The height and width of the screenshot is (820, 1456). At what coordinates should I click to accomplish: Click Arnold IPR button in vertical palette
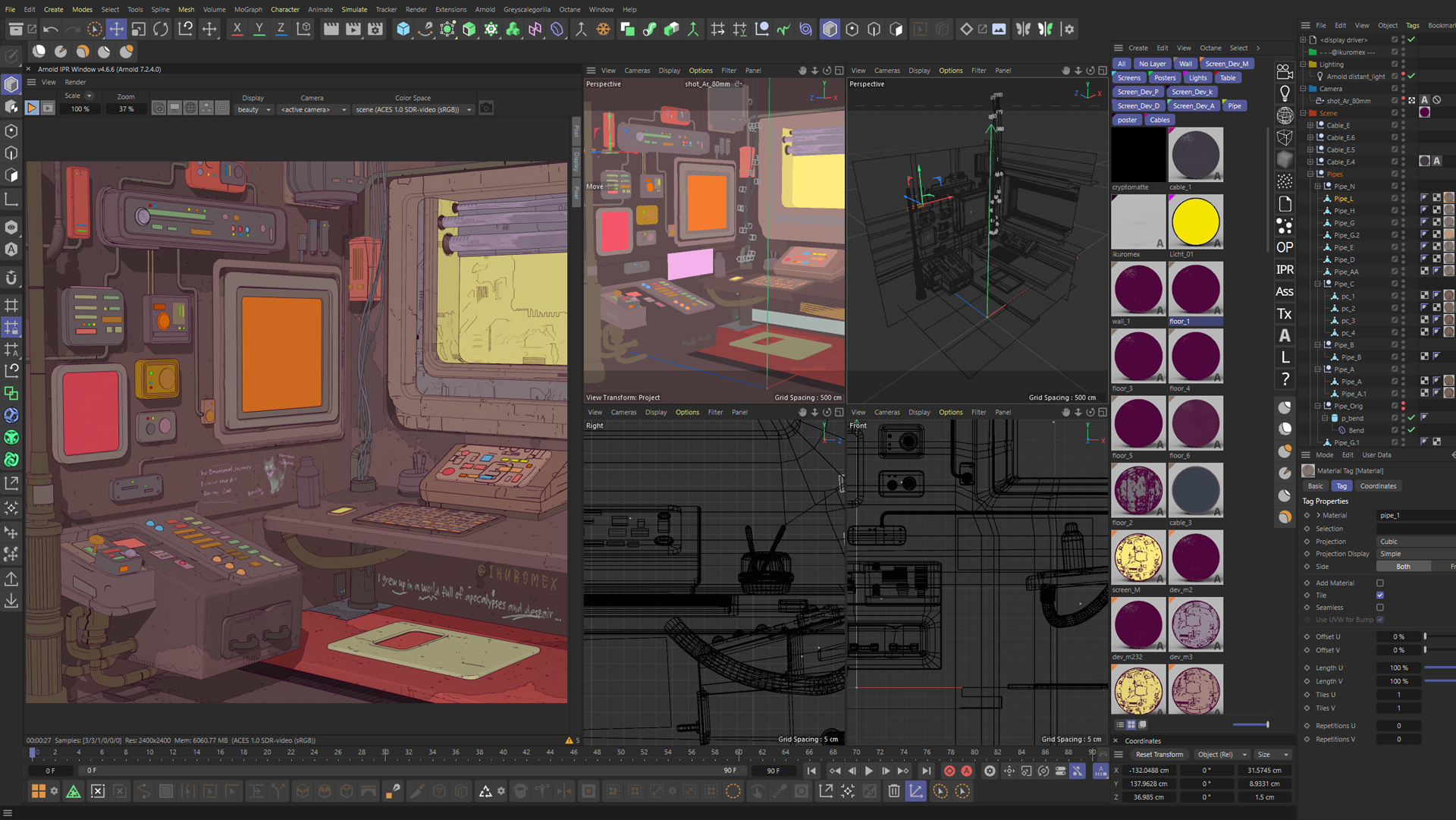pyautogui.click(x=1285, y=269)
